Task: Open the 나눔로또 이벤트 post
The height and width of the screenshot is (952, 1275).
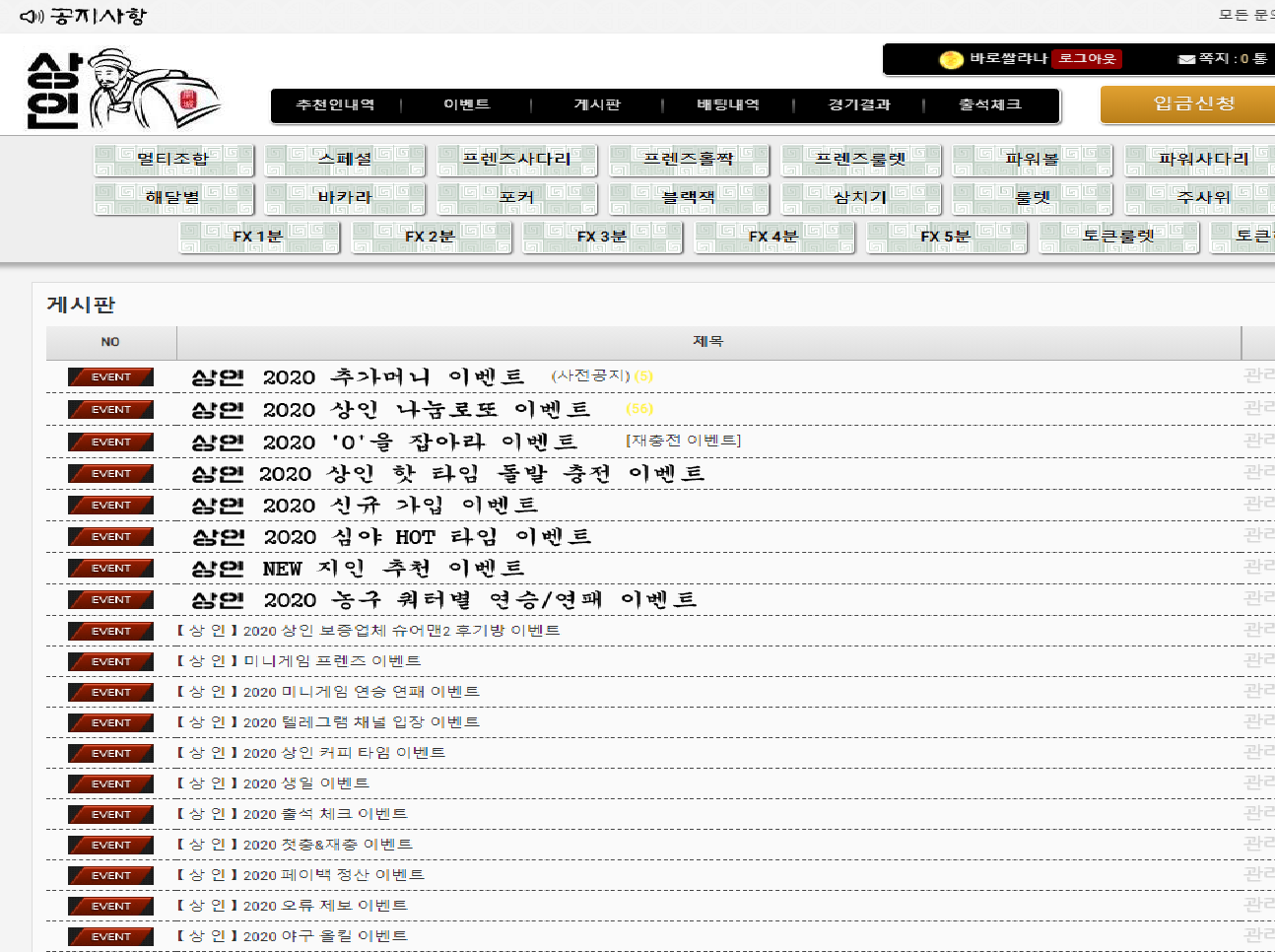Action: 426,410
